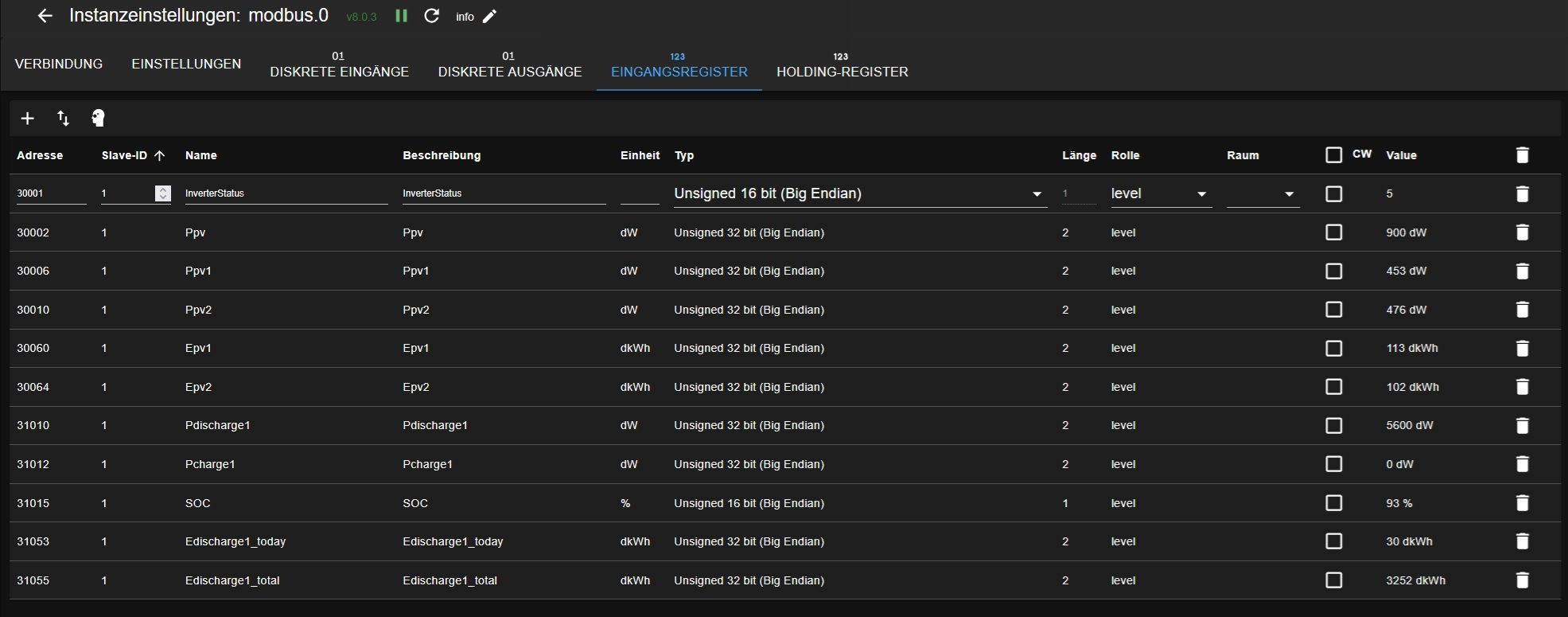Delete the Edischarge1_today row
The width and height of the screenshot is (1568, 617).
(1522, 541)
